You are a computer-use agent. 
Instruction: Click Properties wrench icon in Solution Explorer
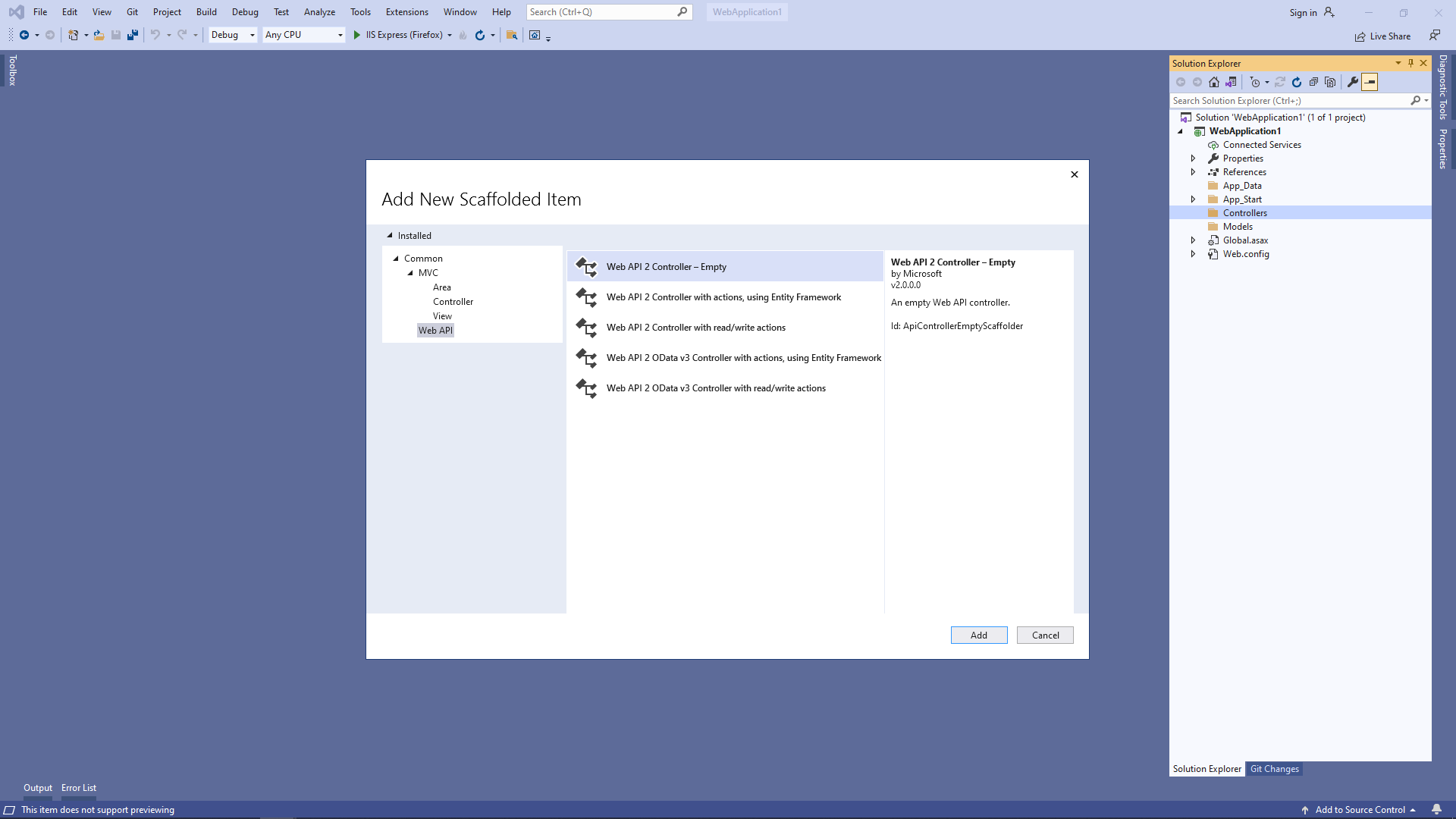(x=1353, y=82)
